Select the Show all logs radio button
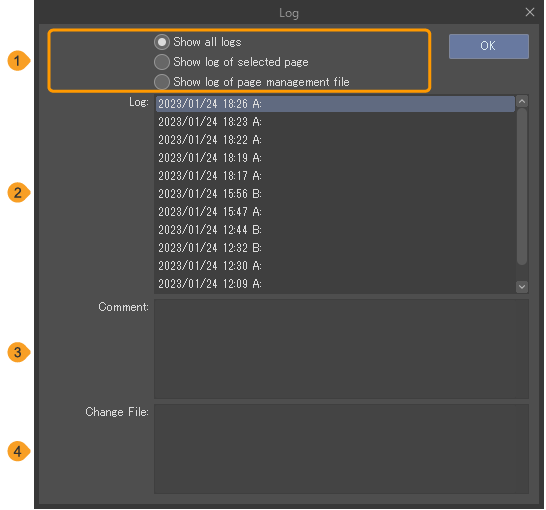This screenshot has width=546, height=510. [162, 42]
